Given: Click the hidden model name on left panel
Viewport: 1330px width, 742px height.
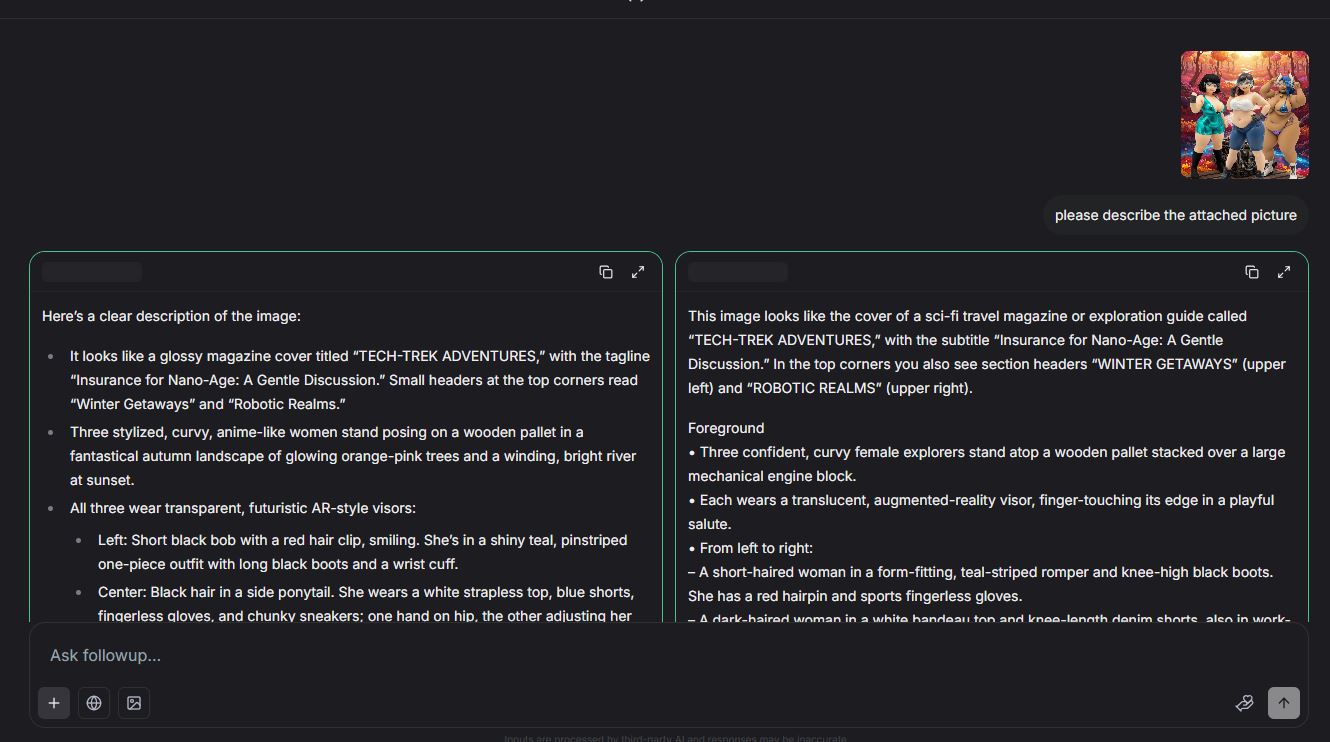Looking at the screenshot, I should (x=92, y=272).
